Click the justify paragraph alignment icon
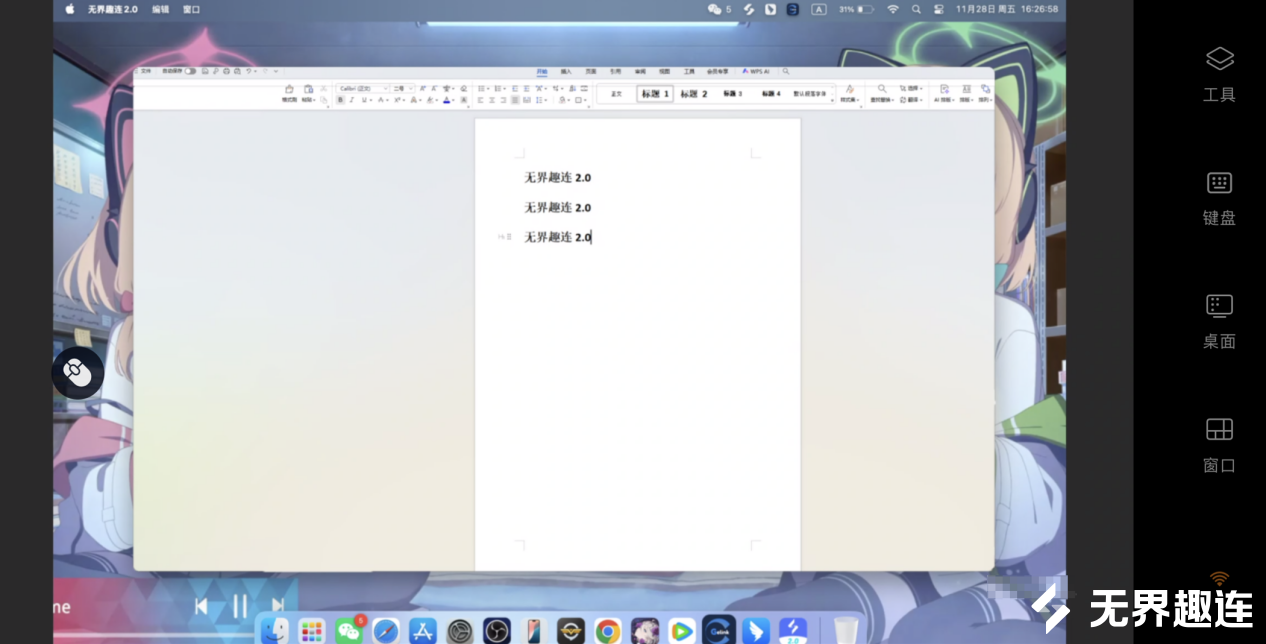 coord(515,100)
